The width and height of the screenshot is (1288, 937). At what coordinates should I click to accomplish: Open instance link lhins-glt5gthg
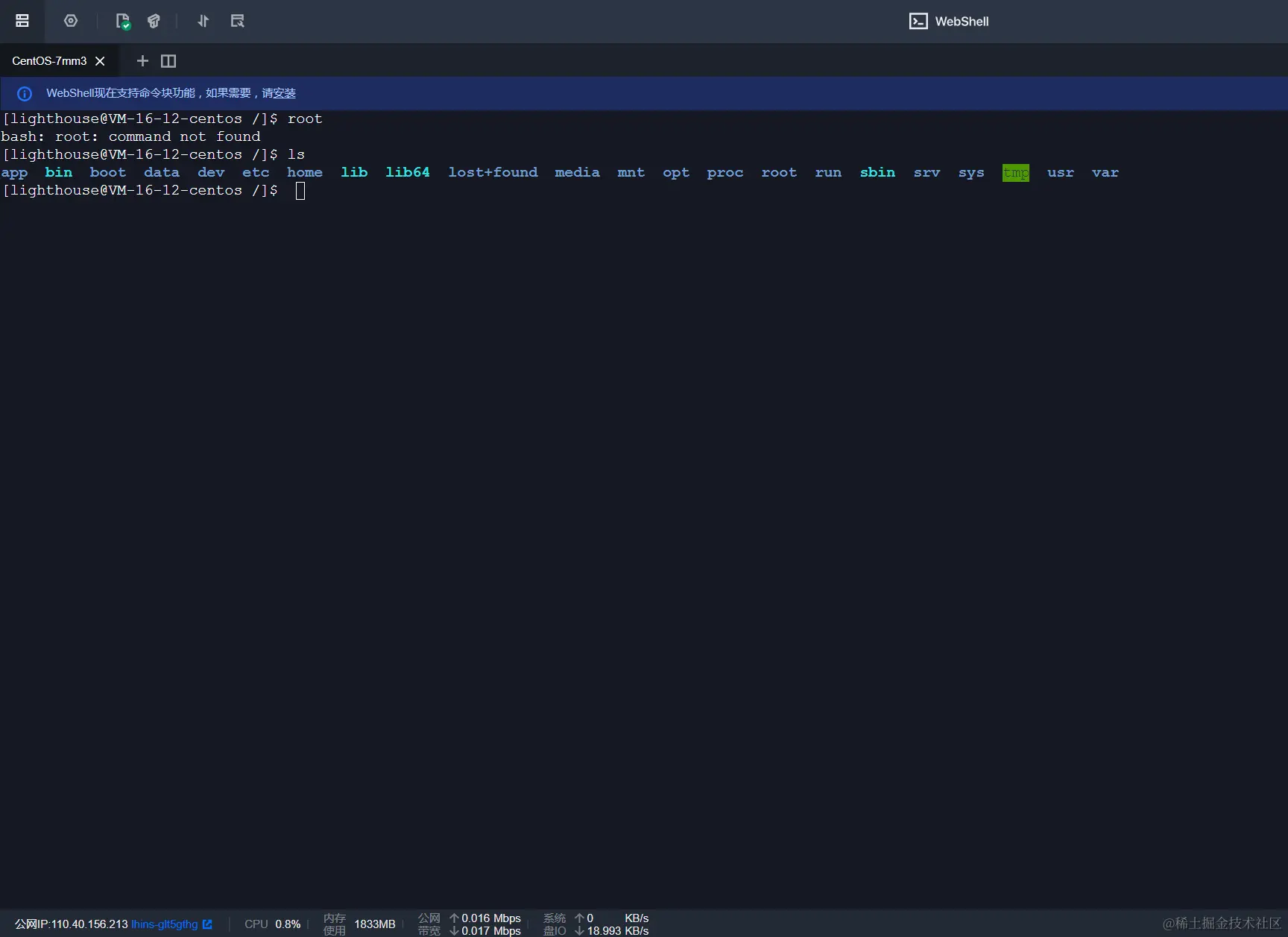point(165,924)
